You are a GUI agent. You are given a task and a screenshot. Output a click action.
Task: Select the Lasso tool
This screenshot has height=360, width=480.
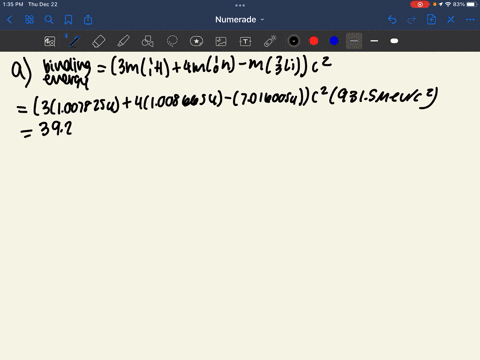(172, 41)
